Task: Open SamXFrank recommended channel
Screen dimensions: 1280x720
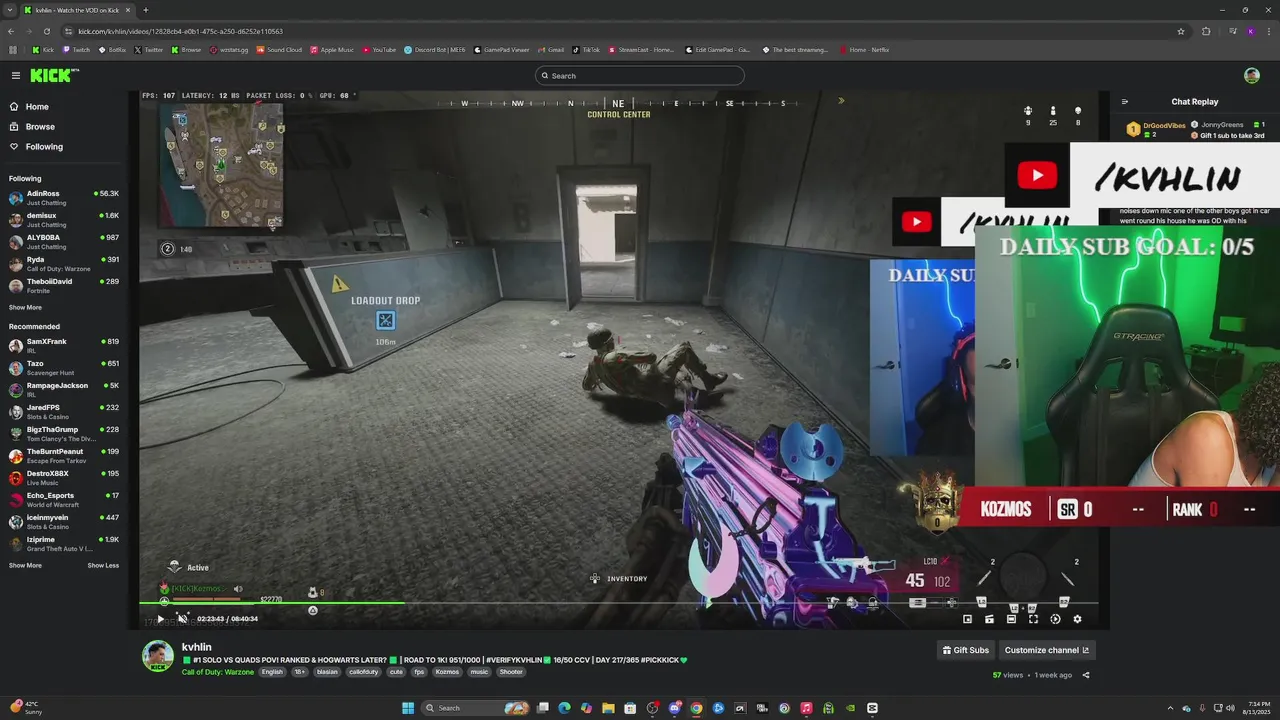Action: (64, 345)
